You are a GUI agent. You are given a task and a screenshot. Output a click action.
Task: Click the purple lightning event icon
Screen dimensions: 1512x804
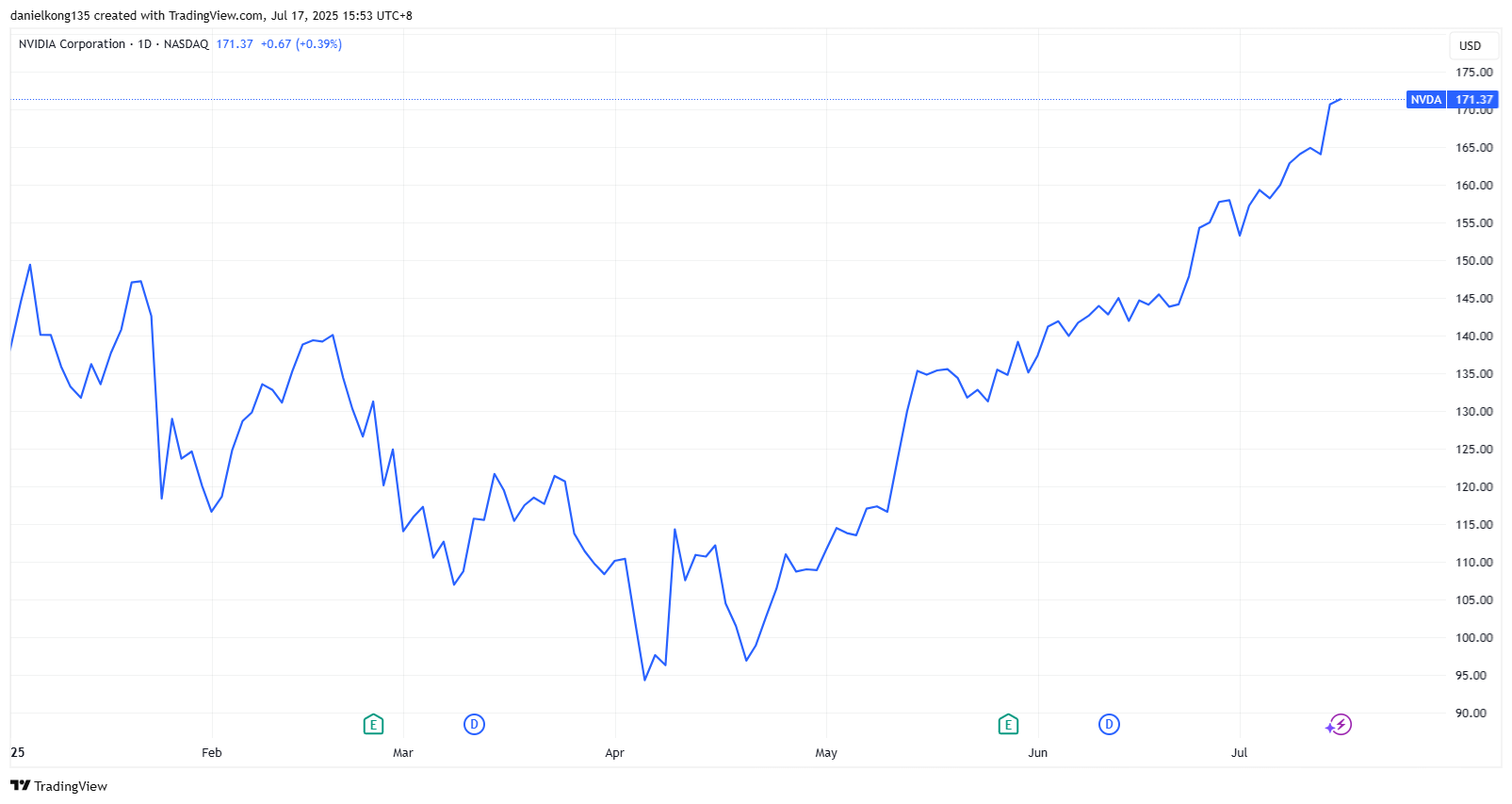pos(1340,725)
